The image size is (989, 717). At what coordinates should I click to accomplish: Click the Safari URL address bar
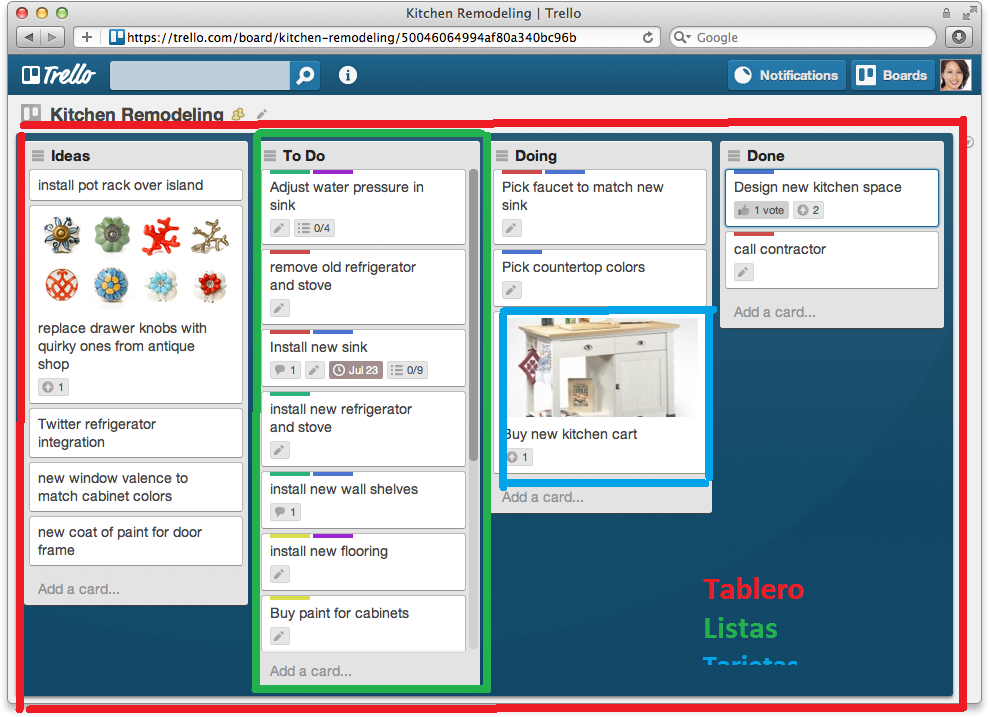pyautogui.click(x=367, y=37)
